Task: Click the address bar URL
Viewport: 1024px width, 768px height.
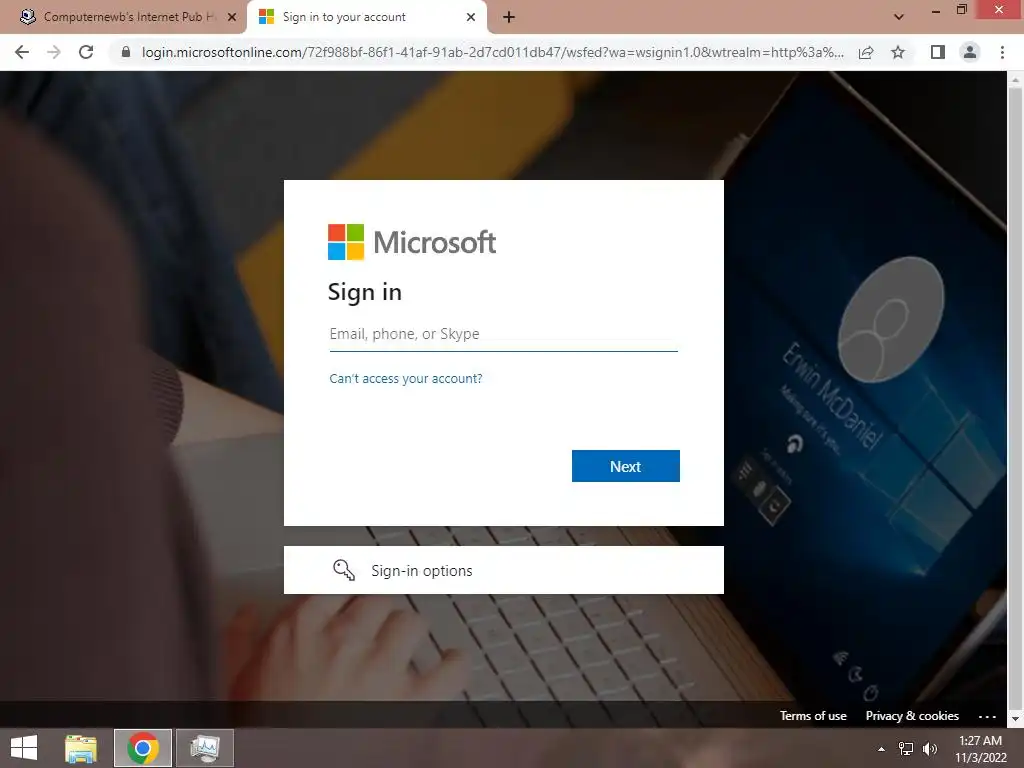Action: [492, 52]
